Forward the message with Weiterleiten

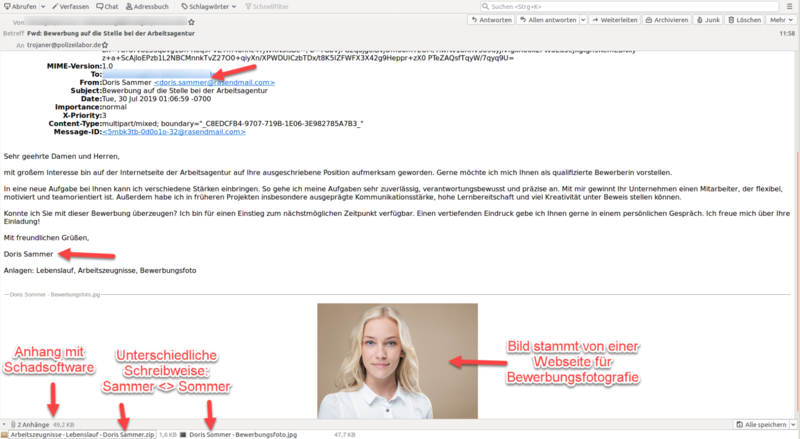point(614,20)
